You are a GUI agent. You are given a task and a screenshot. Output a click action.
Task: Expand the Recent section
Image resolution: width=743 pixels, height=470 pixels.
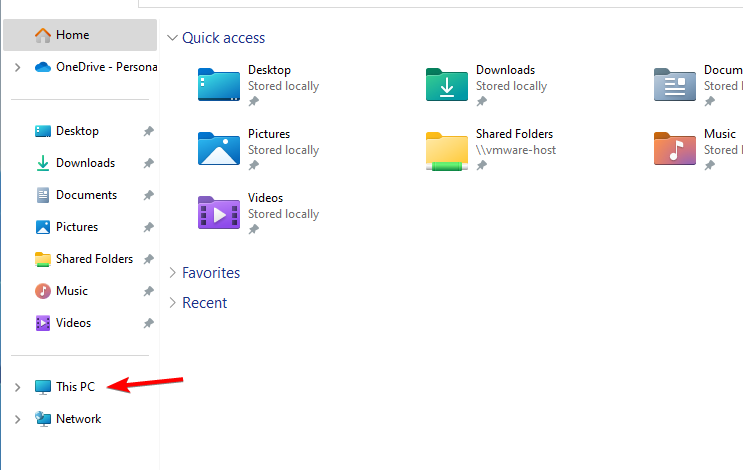tap(173, 303)
